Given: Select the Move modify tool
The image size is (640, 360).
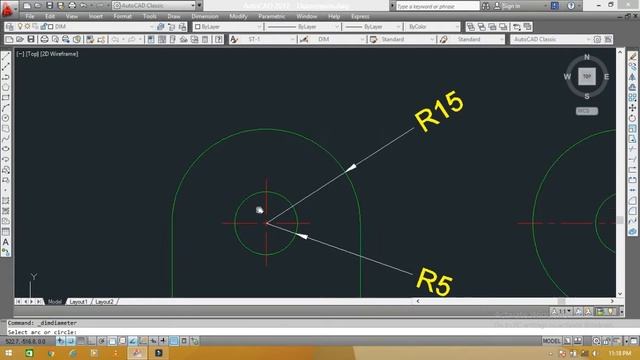Looking at the screenshot, I should tap(632, 108).
